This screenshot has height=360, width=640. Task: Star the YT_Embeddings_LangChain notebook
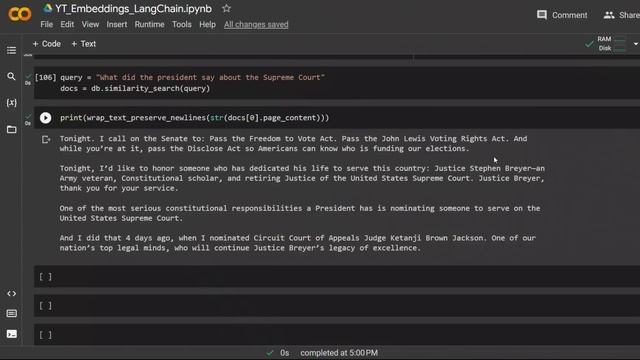click(x=227, y=8)
